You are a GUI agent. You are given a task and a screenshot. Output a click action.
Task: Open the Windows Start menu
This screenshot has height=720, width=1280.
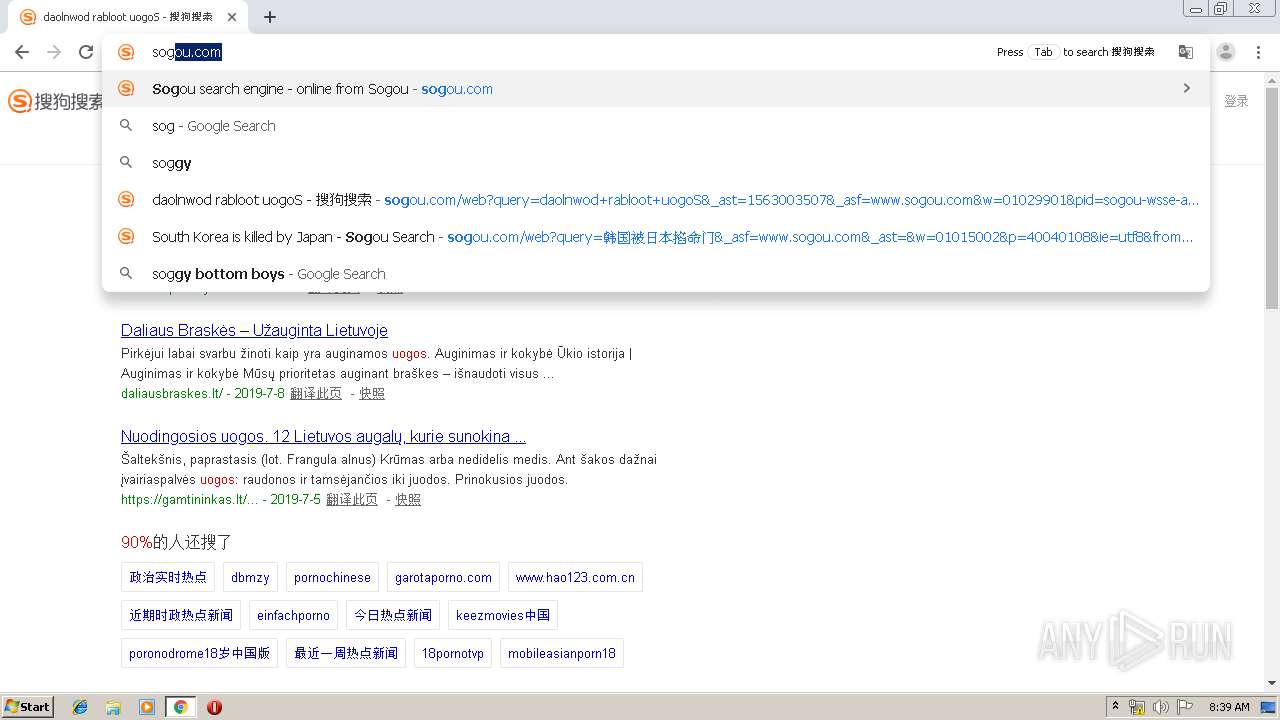point(28,706)
